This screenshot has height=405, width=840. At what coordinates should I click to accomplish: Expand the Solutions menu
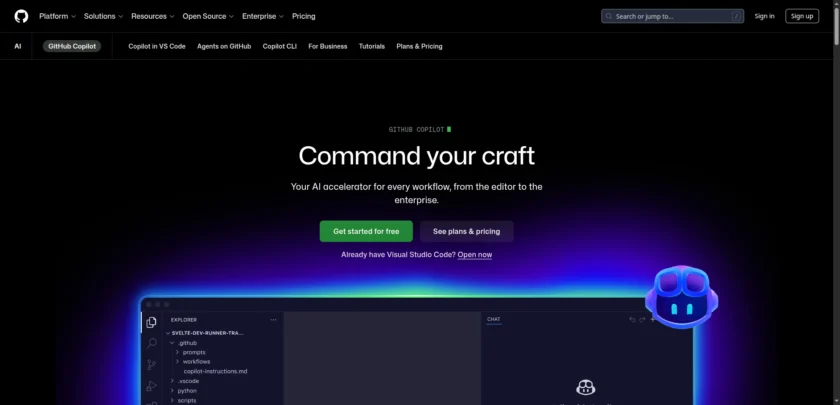click(x=103, y=16)
